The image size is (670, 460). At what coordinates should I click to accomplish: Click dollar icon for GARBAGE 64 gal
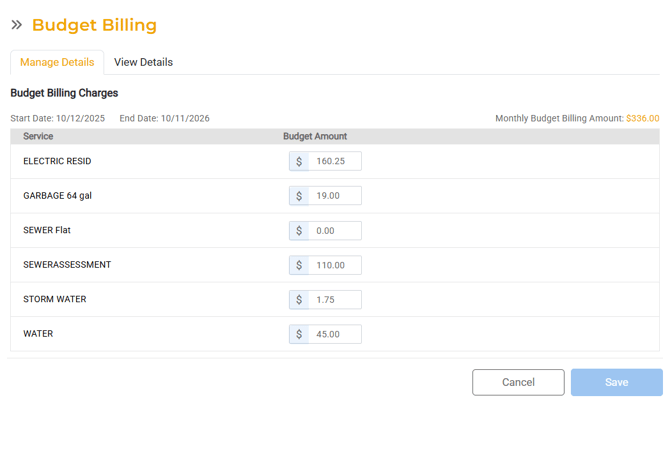(299, 196)
